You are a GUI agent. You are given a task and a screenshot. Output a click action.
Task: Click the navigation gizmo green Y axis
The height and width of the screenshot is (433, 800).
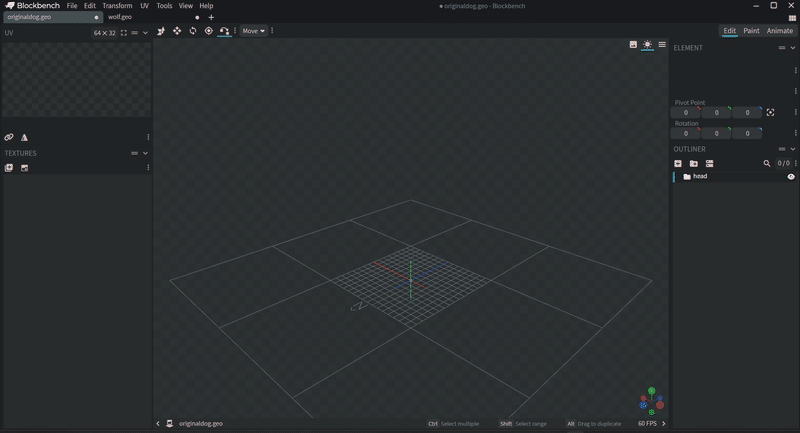652,391
